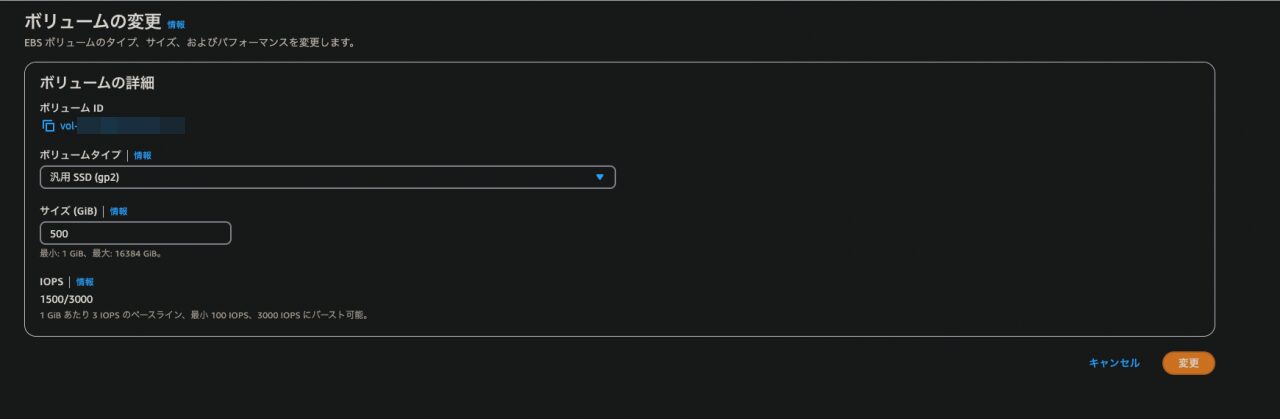This screenshot has height=419, width=1280.
Task: Open 情報 link beside IOPS label
Action: [x=85, y=282]
